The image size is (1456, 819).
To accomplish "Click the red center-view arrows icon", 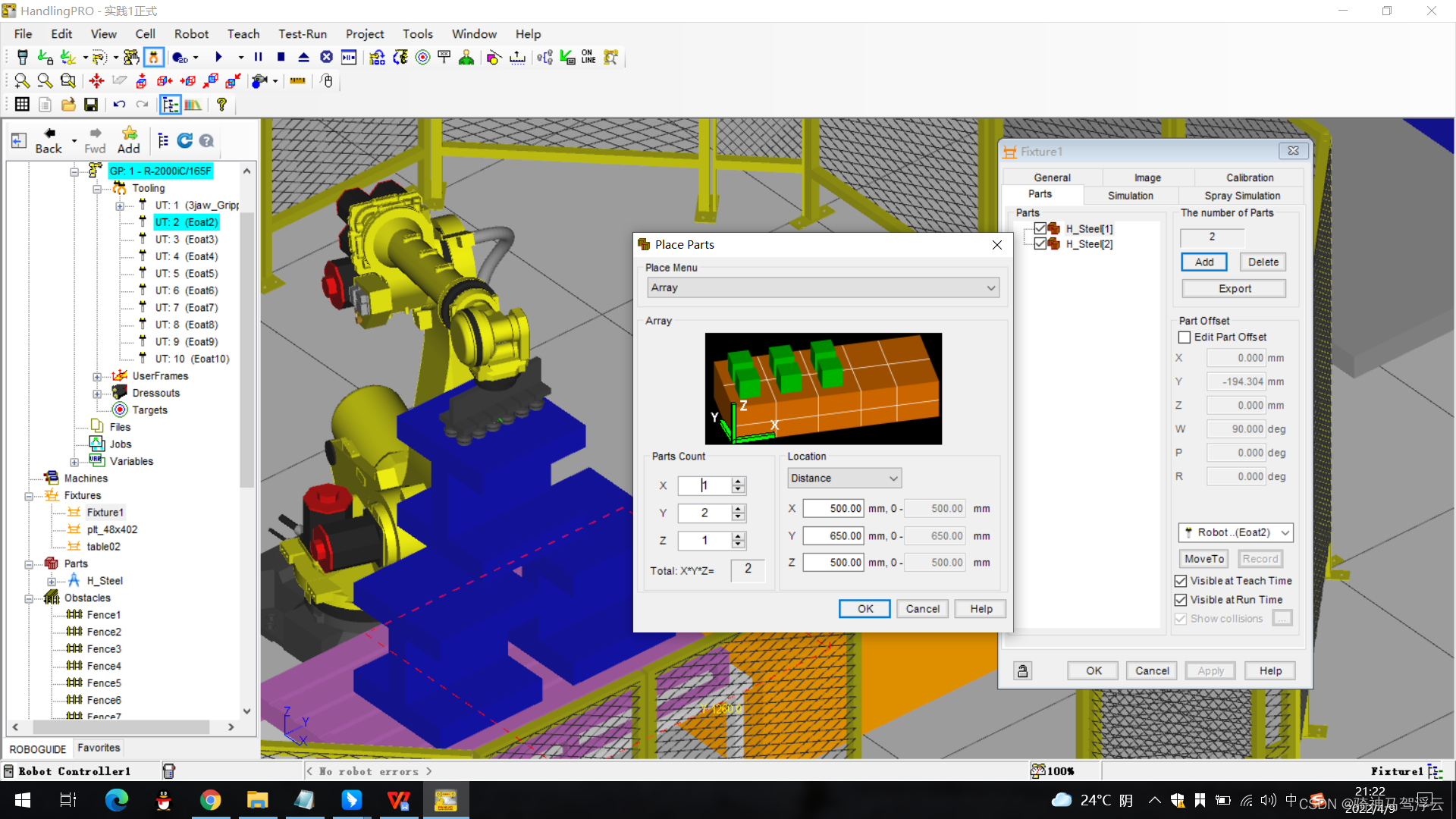I will (96, 80).
